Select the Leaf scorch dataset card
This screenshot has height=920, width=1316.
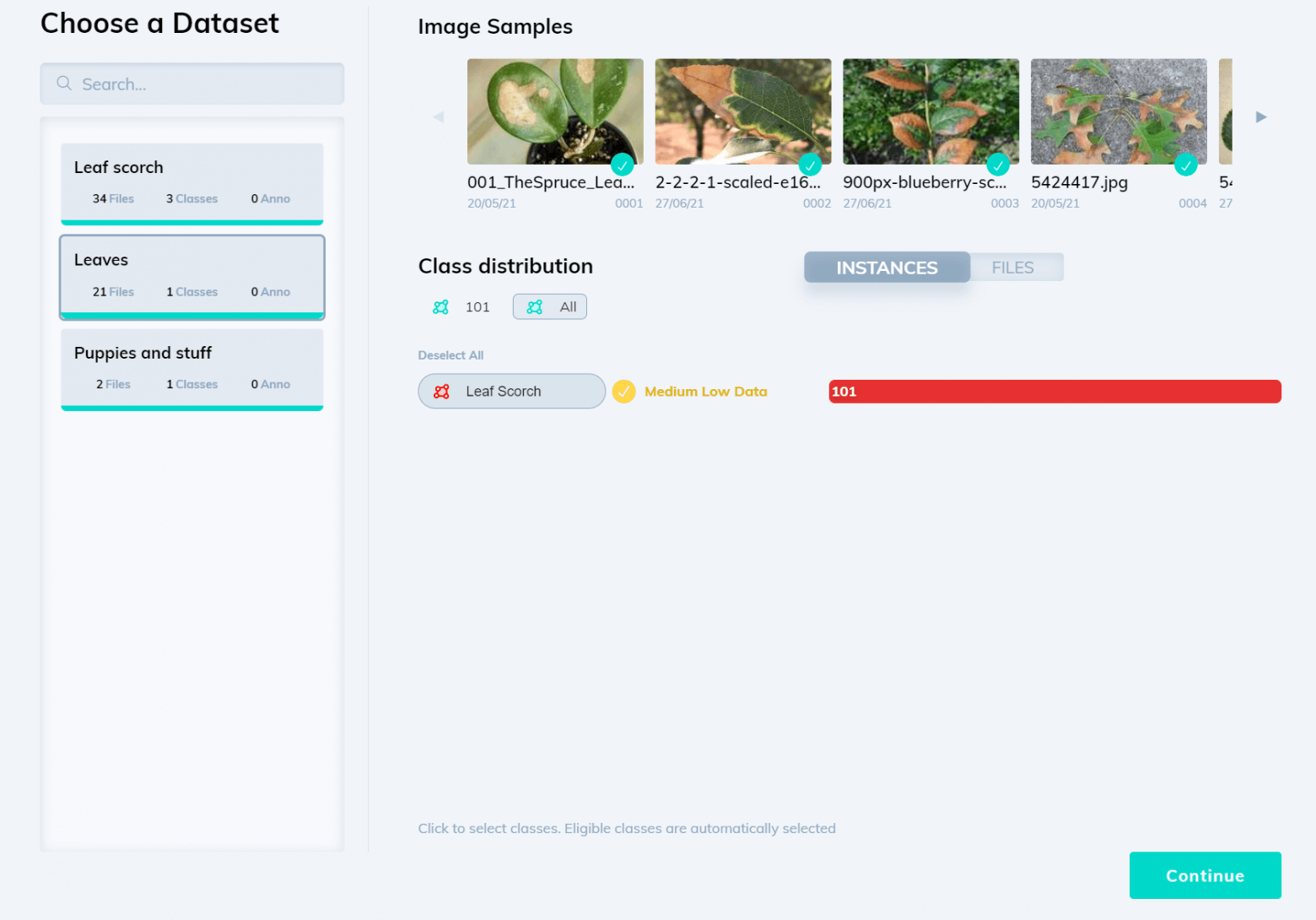(x=192, y=184)
